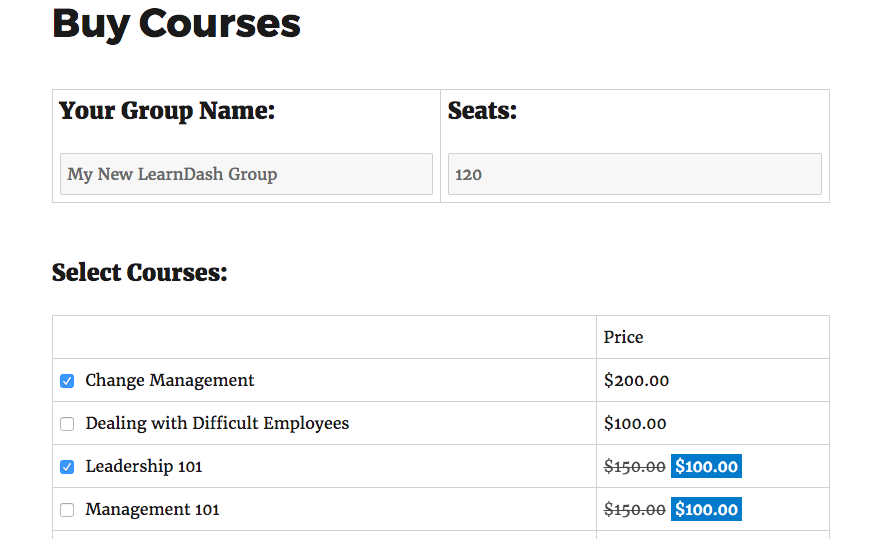The height and width of the screenshot is (539, 882).
Task: Check the Change Management checkbox
Action: click(67, 381)
